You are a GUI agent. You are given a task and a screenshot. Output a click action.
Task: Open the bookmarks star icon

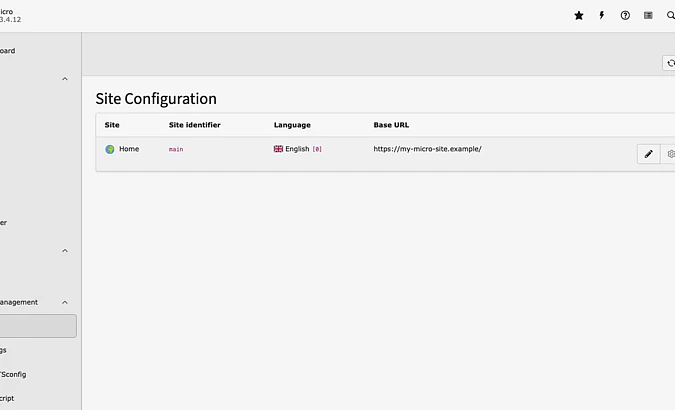(578, 16)
